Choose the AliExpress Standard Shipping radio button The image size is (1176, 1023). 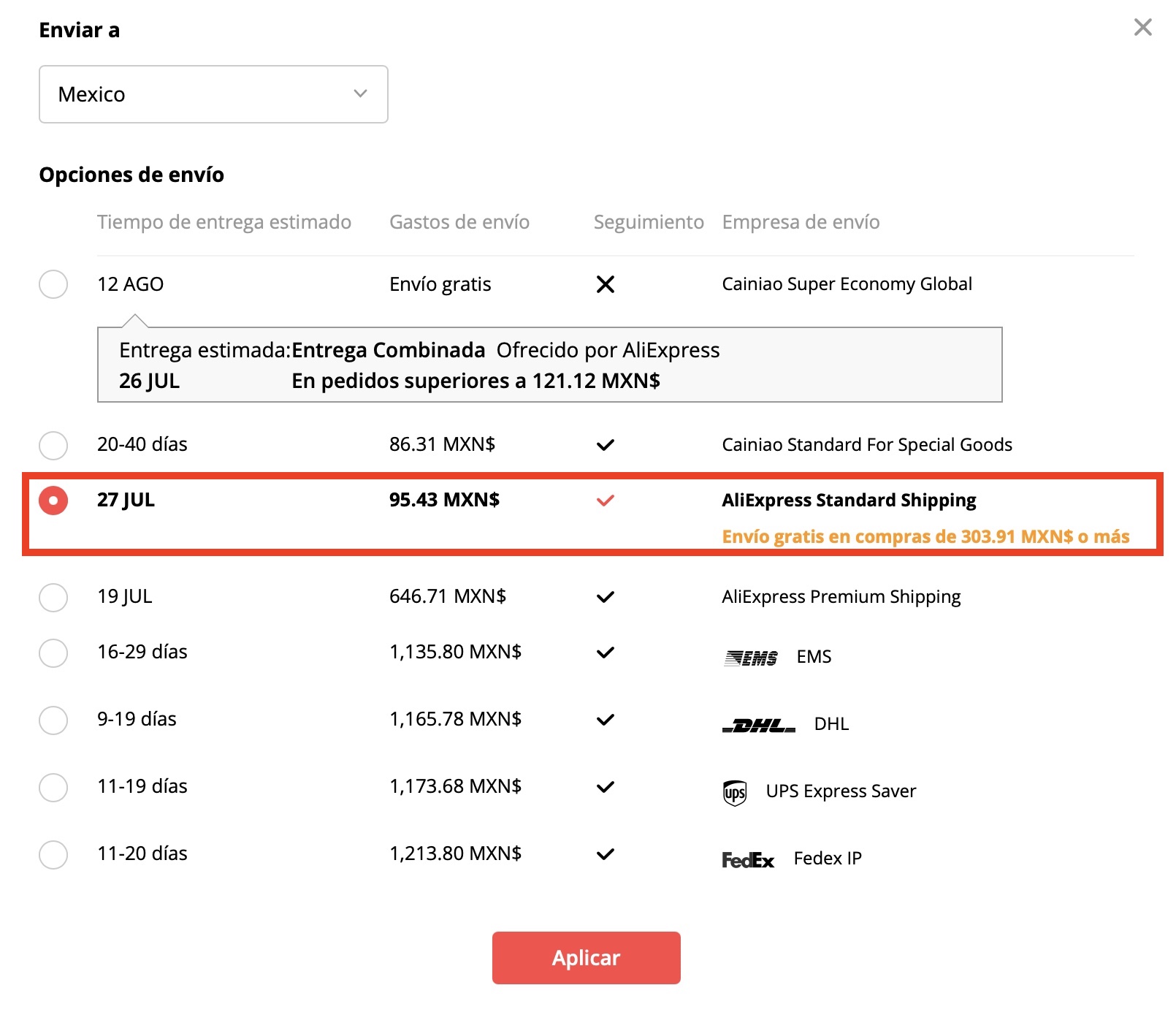53,501
